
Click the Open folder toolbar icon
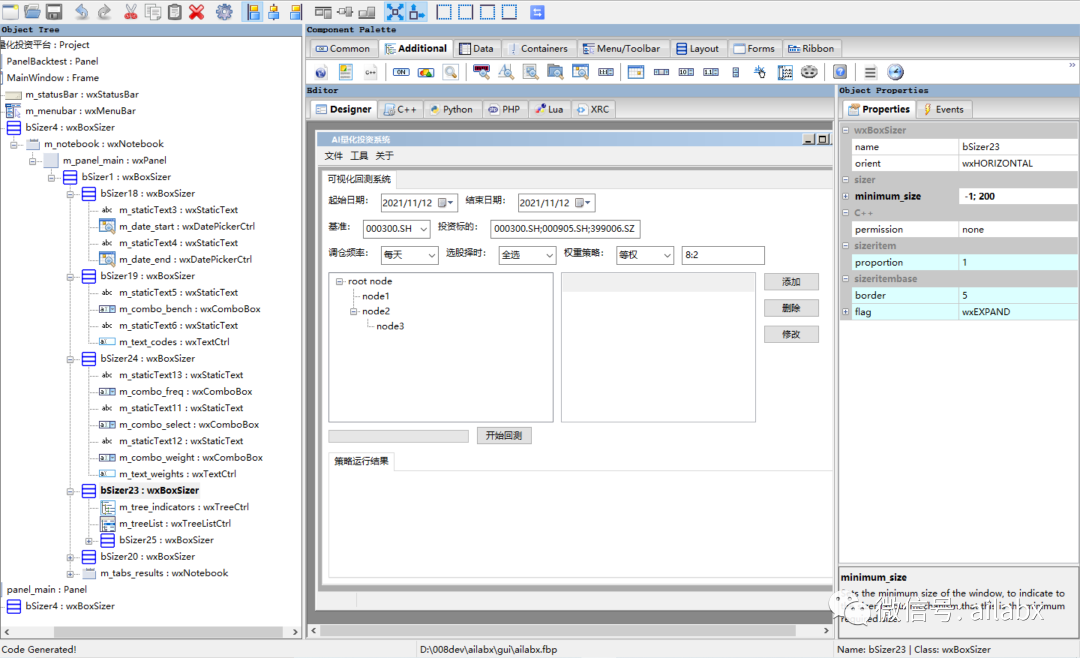tap(32, 11)
